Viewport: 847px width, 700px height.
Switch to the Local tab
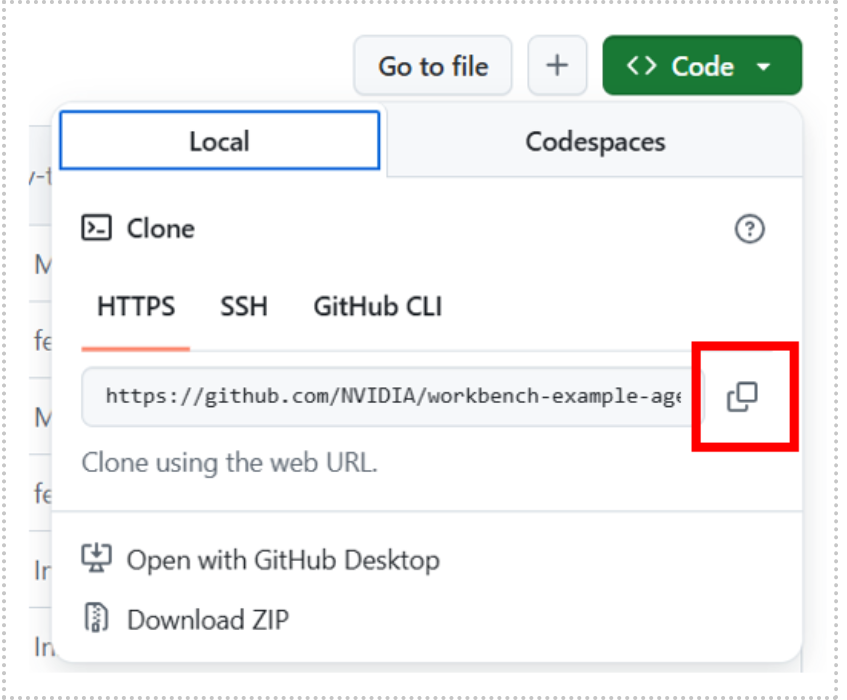click(219, 141)
